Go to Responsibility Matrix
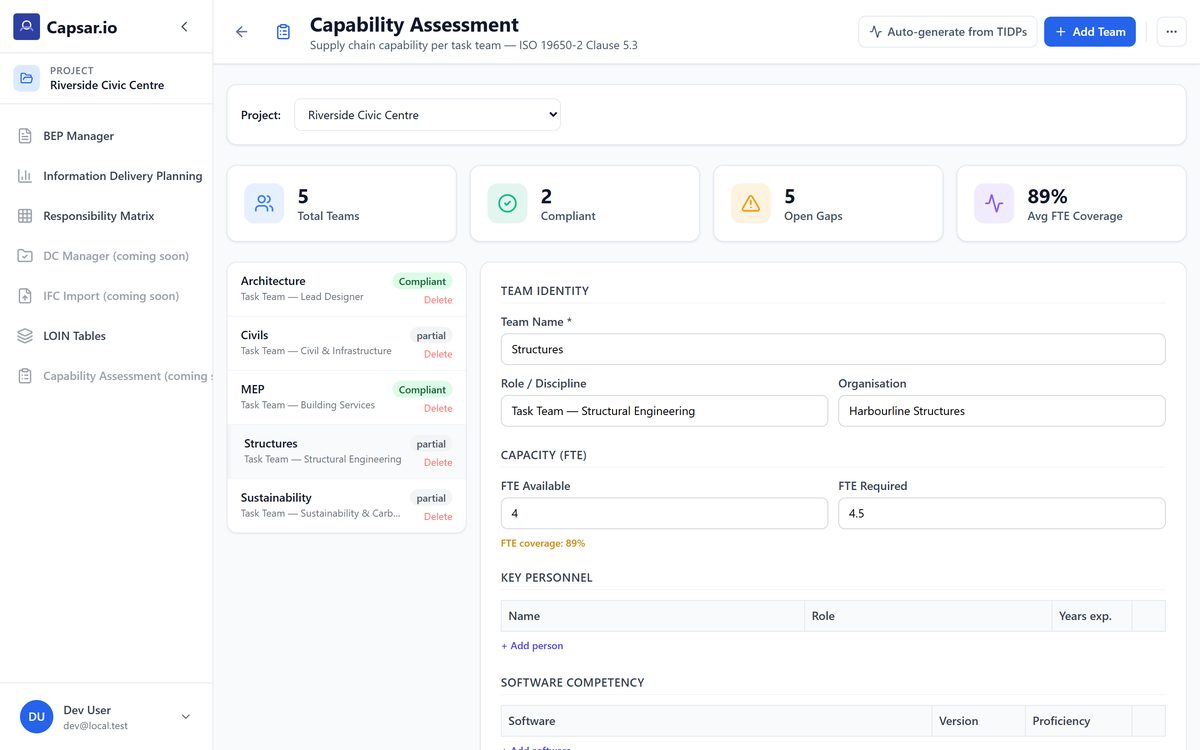1200x750 pixels. click(x=106, y=216)
